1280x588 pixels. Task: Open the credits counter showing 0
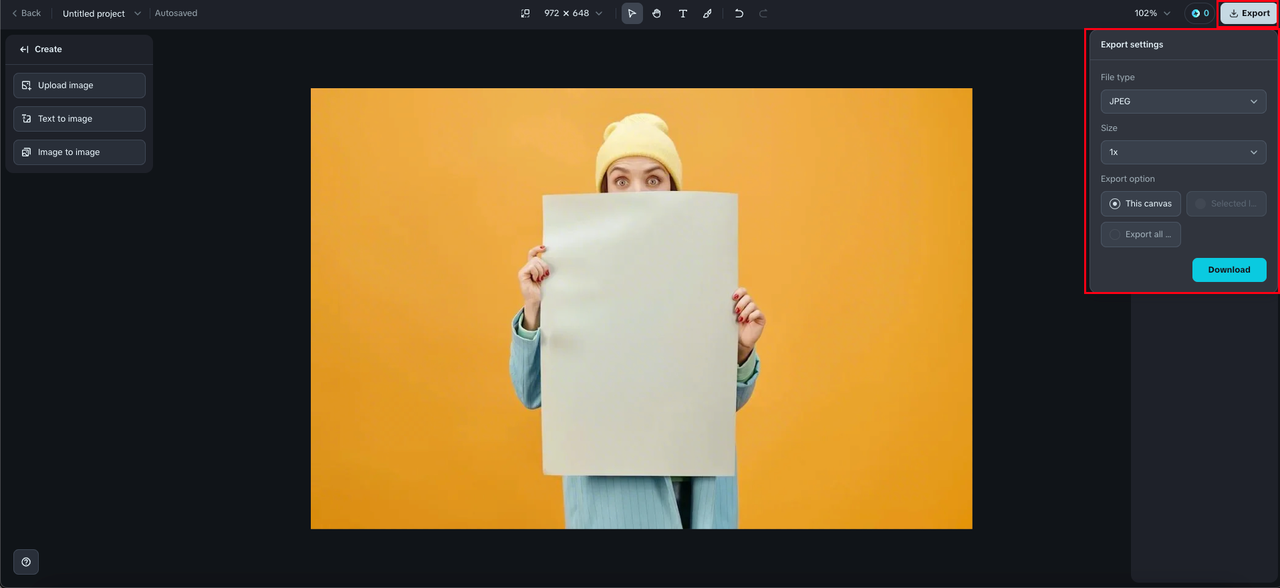pos(1200,13)
